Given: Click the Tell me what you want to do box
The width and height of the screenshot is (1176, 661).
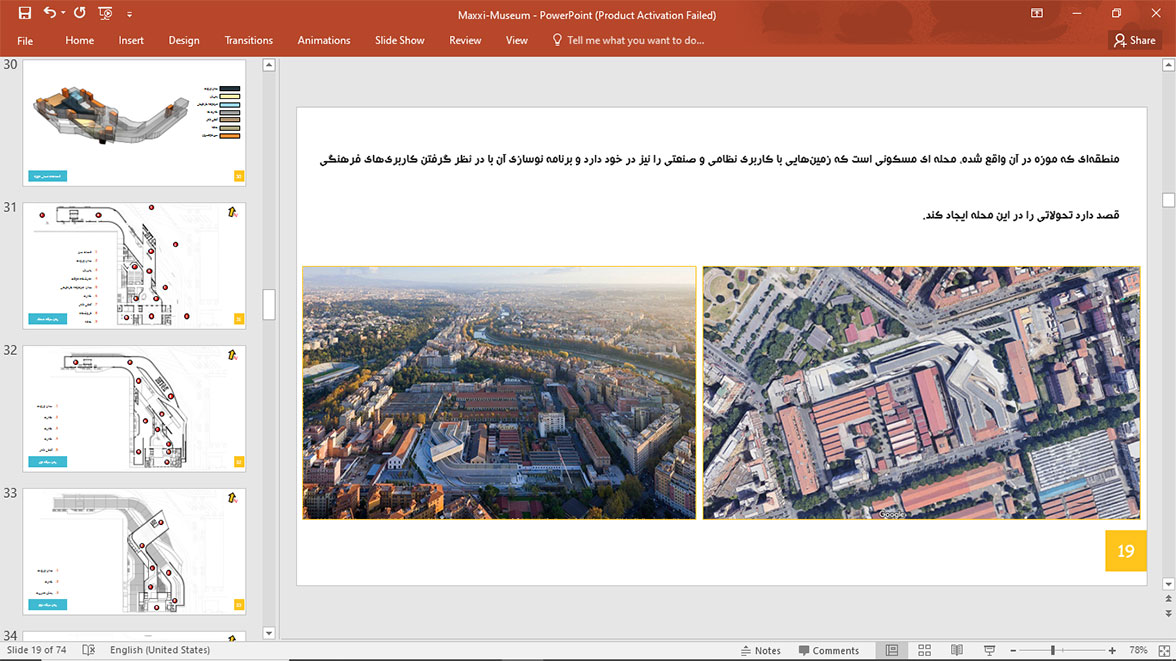Looking at the screenshot, I should 635,41.
